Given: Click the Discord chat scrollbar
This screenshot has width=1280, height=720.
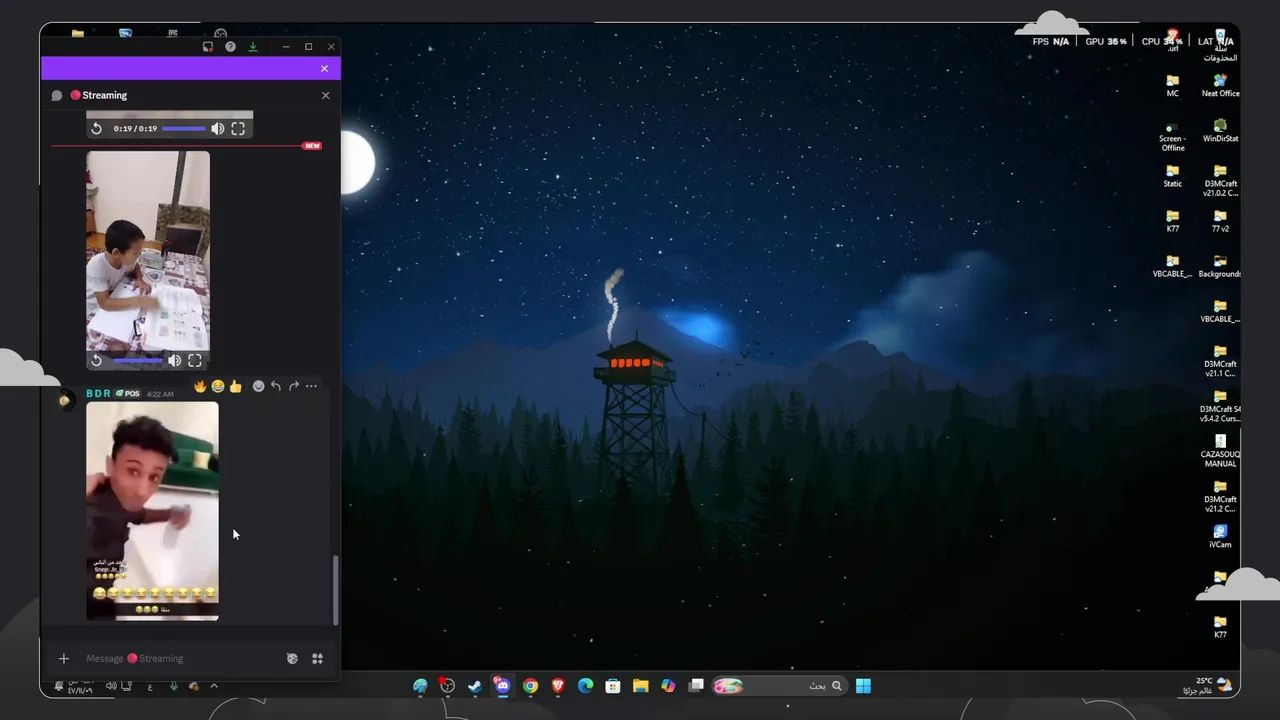Looking at the screenshot, I should click(335, 590).
